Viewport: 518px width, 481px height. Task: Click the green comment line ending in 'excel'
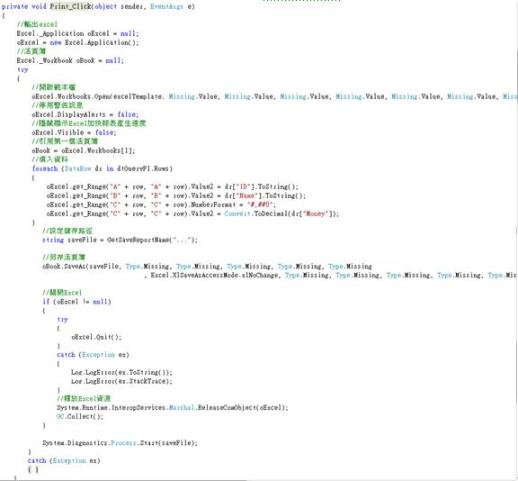tap(37, 24)
